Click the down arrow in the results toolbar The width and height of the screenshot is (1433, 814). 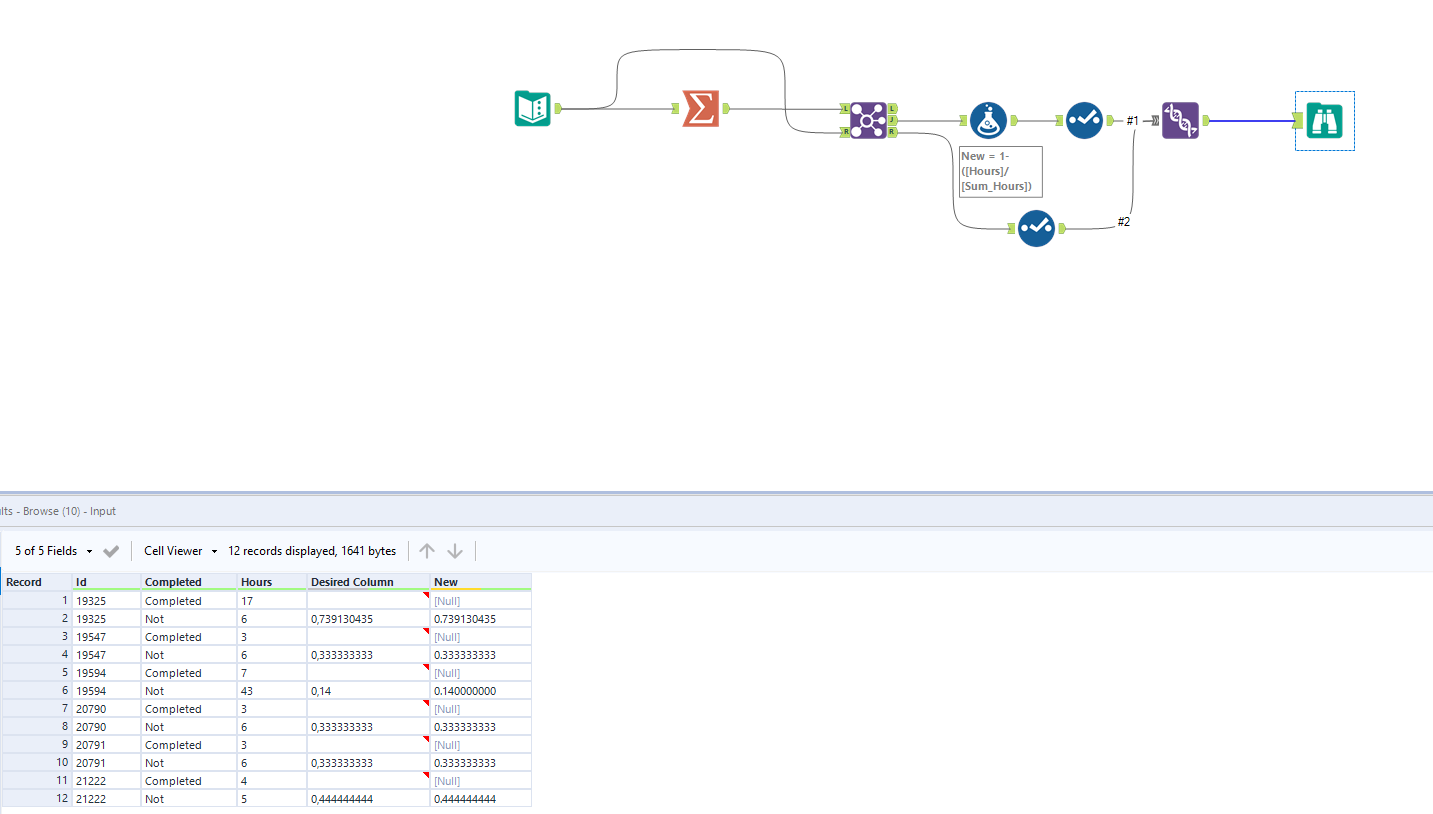456,550
